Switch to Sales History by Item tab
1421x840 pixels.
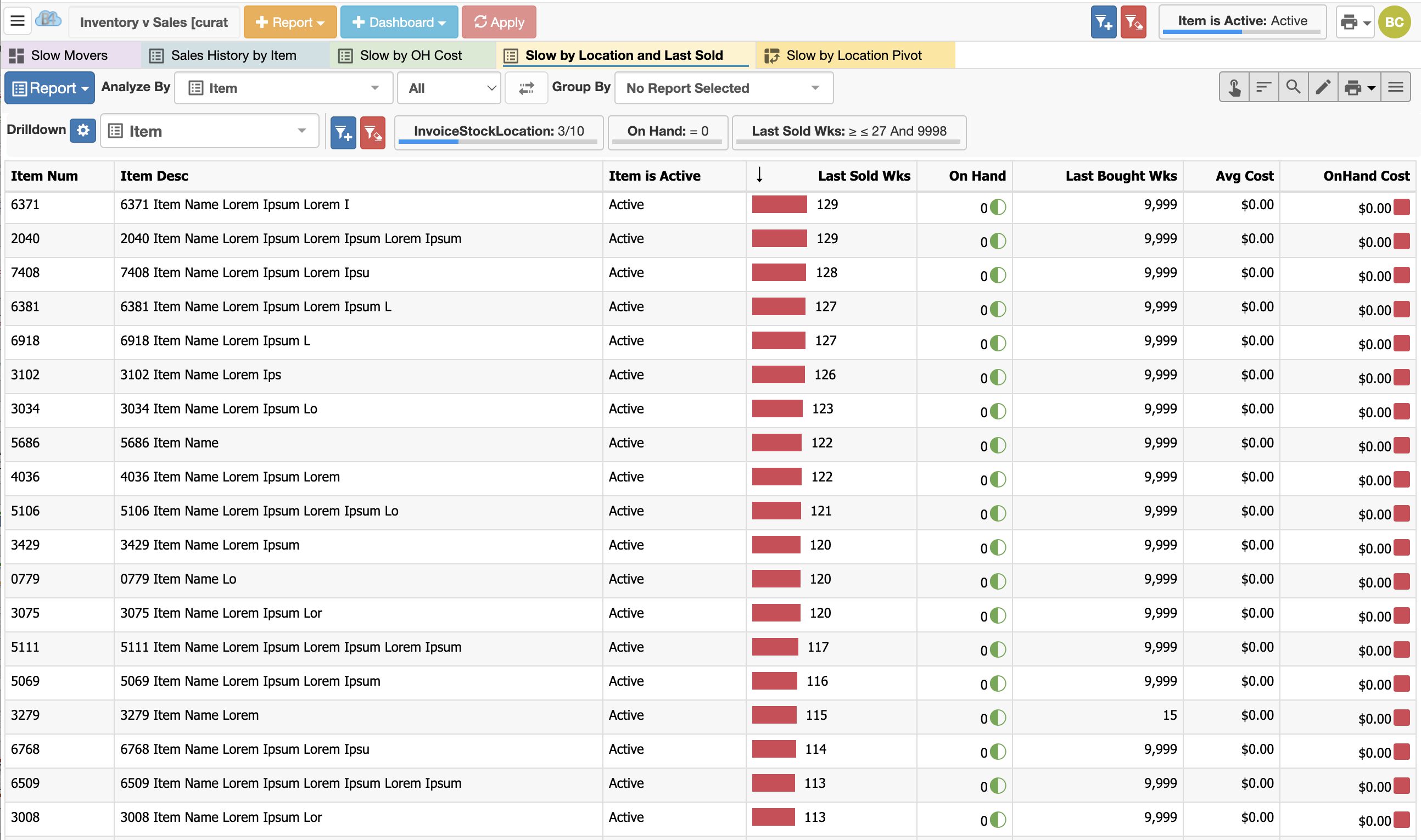click(x=235, y=55)
